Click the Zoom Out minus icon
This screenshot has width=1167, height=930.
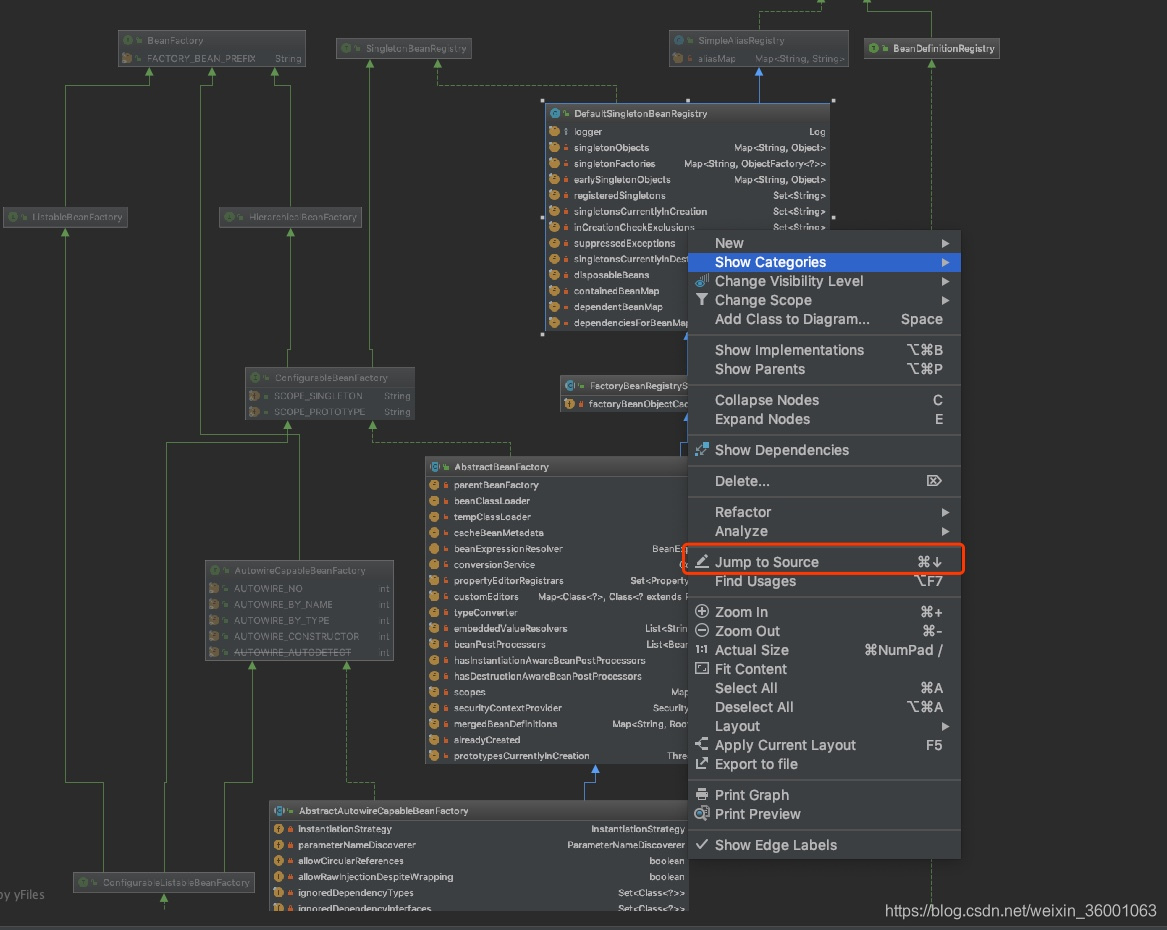coord(701,630)
